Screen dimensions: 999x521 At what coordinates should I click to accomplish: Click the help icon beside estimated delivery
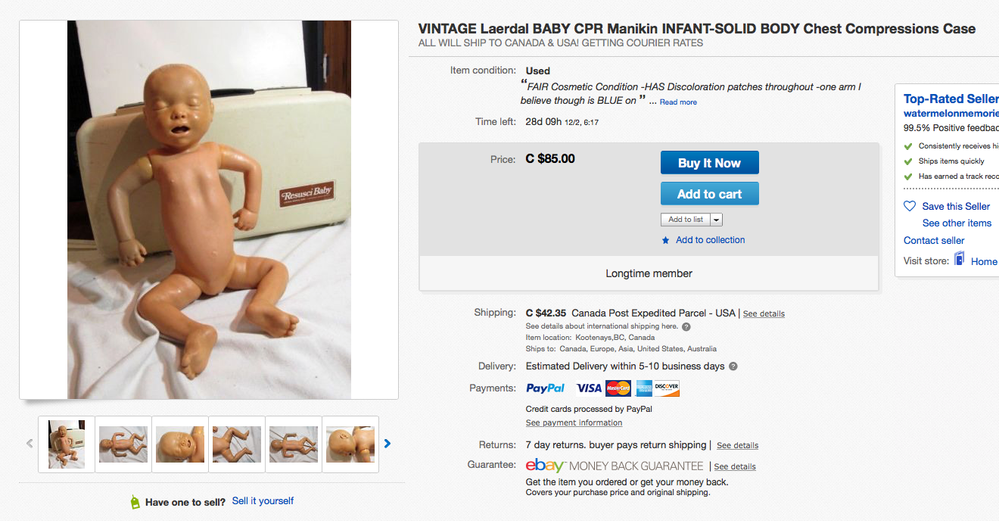point(733,367)
